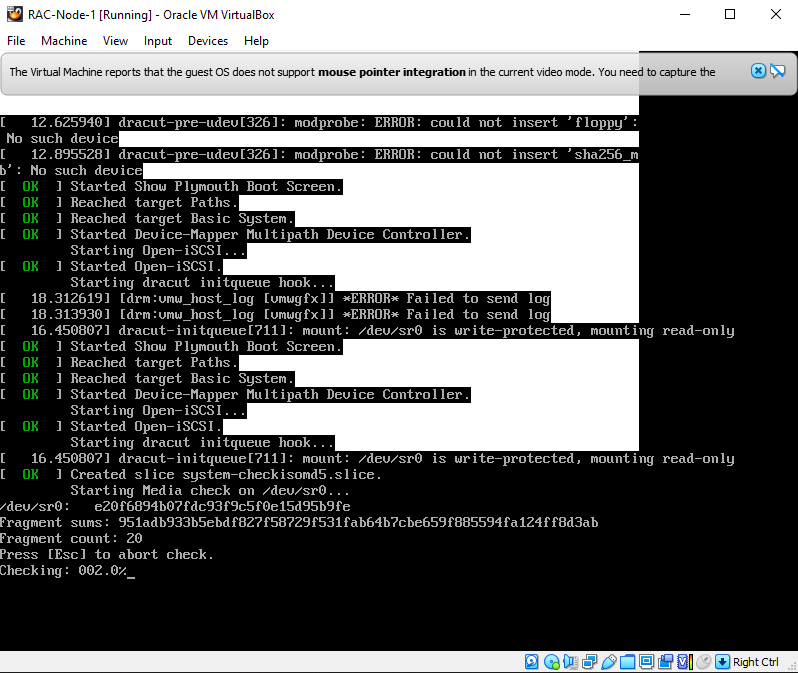Click the display settings status icon

646,662
